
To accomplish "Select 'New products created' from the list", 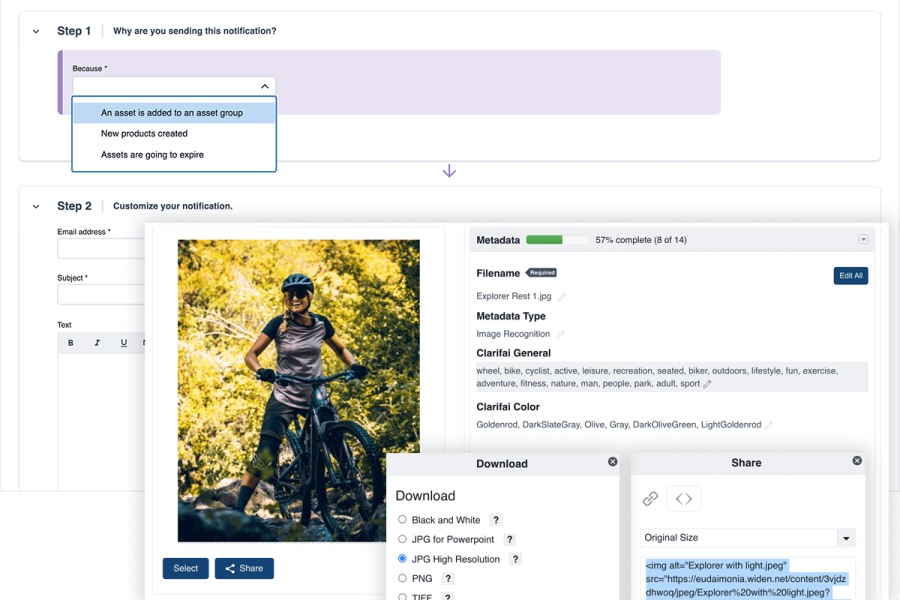I will pos(144,134).
